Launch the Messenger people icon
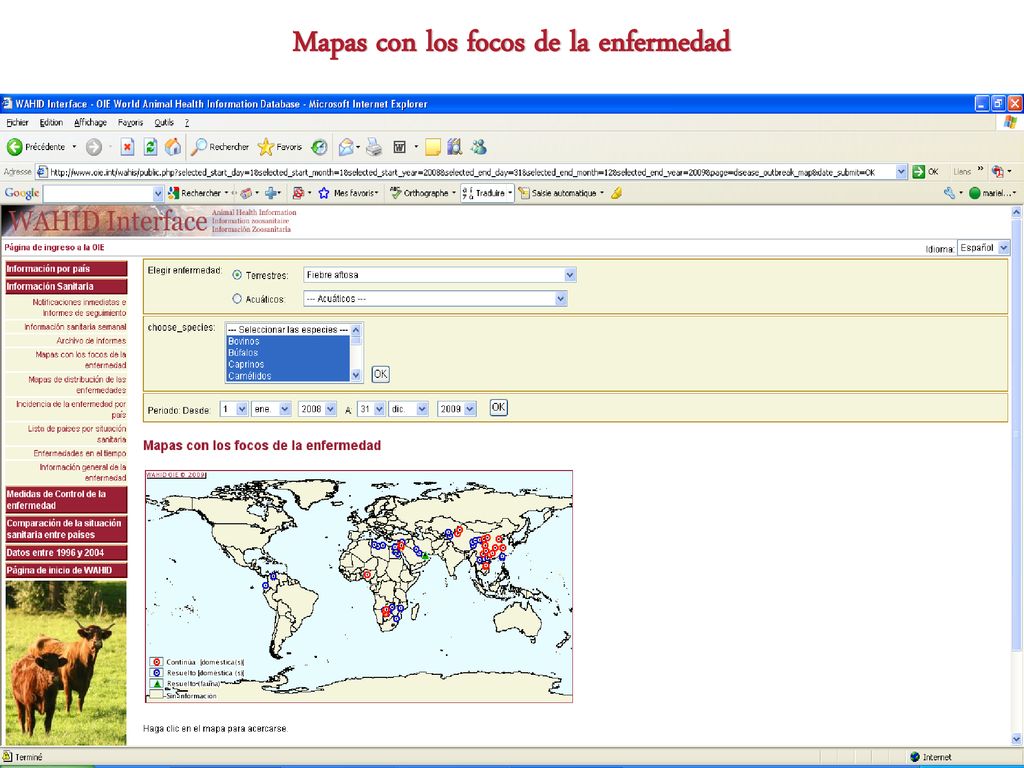 479,148
